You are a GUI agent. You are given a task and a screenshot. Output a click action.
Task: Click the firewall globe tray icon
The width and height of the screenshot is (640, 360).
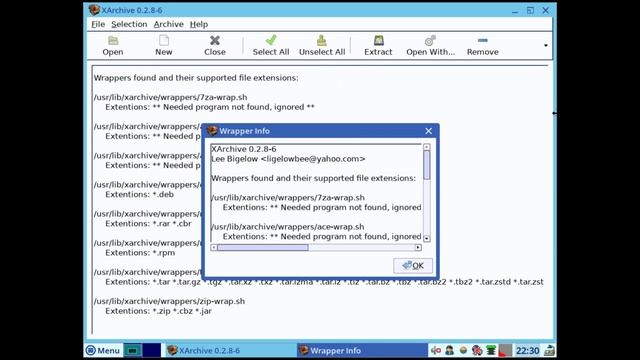tap(477, 350)
